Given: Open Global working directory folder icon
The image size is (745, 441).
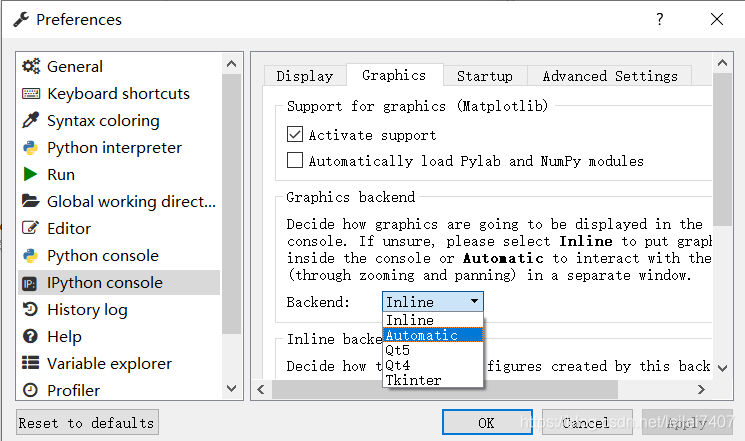Looking at the screenshot, I should coord(31,201).
